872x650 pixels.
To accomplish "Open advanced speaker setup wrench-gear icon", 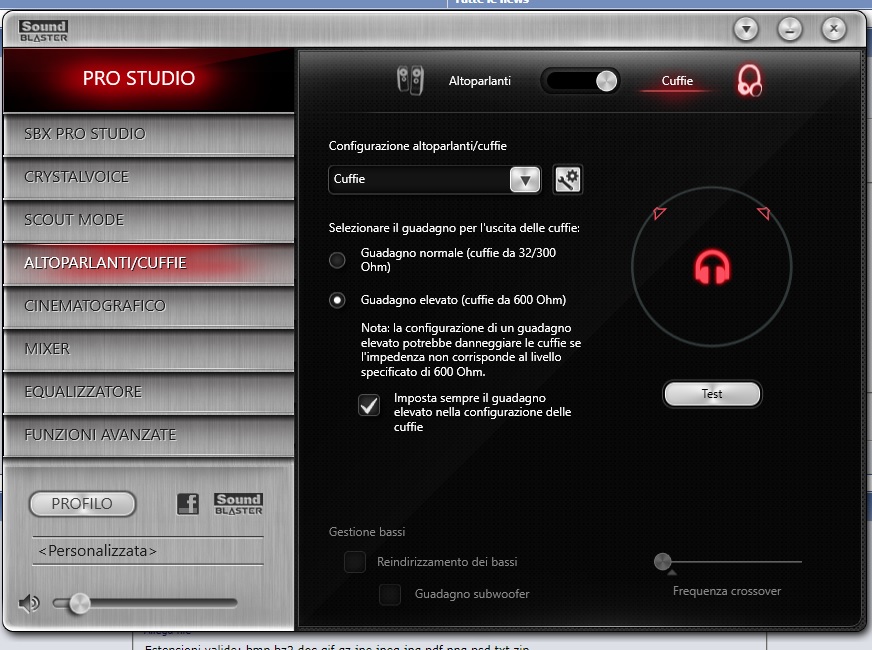I will pyautogui.click(x=567, y=180).
